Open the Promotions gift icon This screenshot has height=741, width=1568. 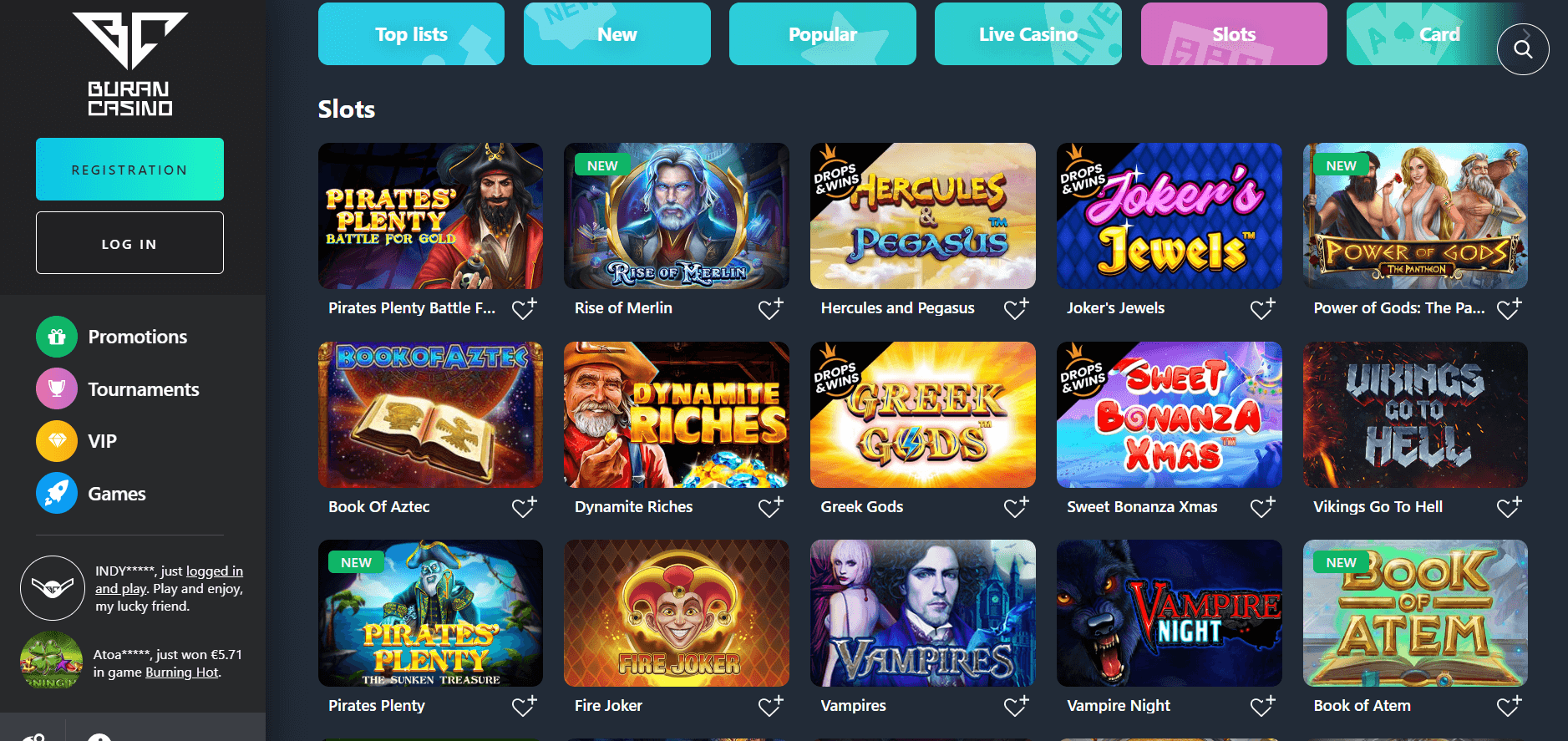pyautogui.click(x=57, y=337)
